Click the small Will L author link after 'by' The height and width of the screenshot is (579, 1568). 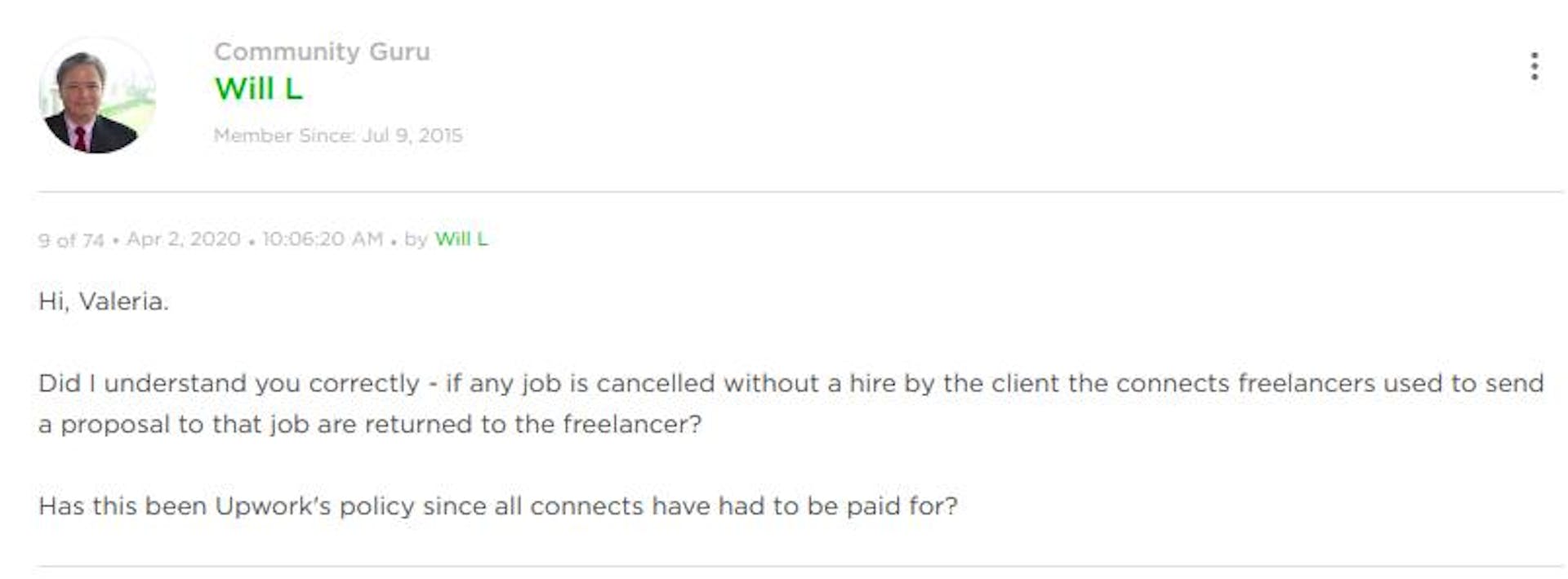(x=461, y=239)
